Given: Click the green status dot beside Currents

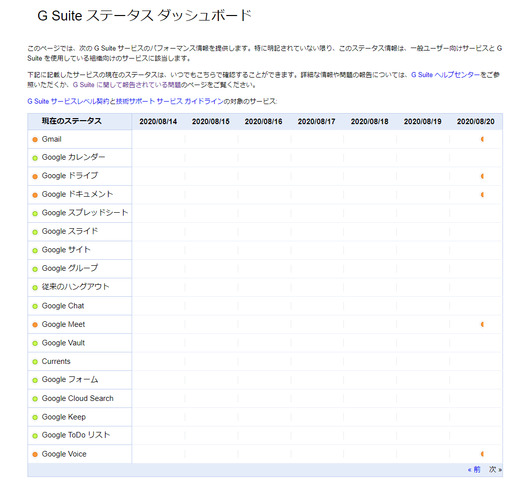Looking at the screenshot, I should (35, 362).
